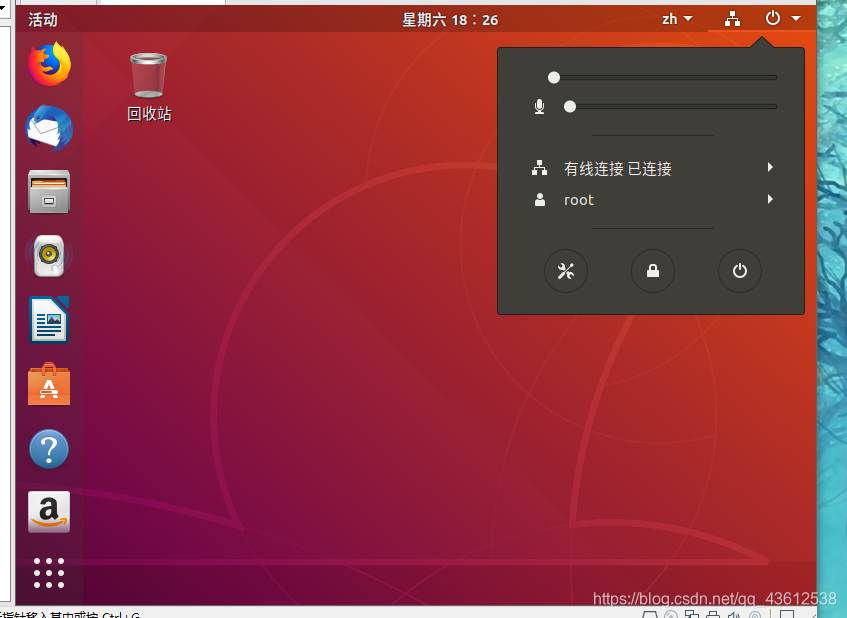Launch the Amazon shortcut
Screen dimensions: 847x618
click(49, 512)
